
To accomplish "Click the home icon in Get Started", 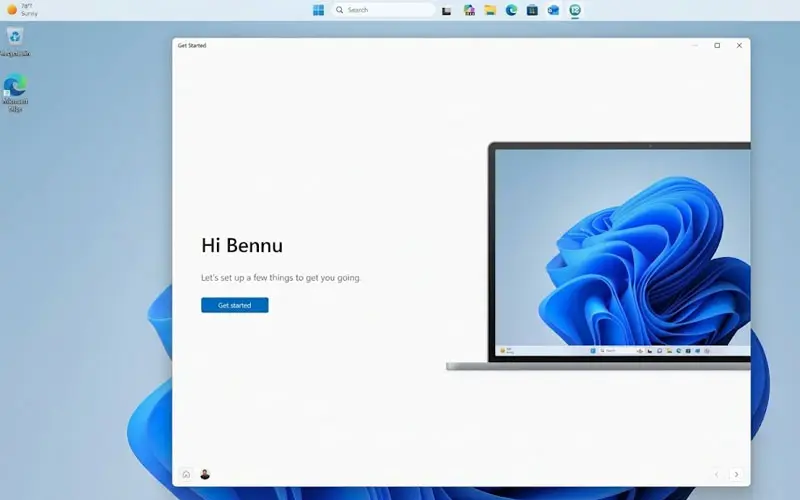I will (186, 474).
